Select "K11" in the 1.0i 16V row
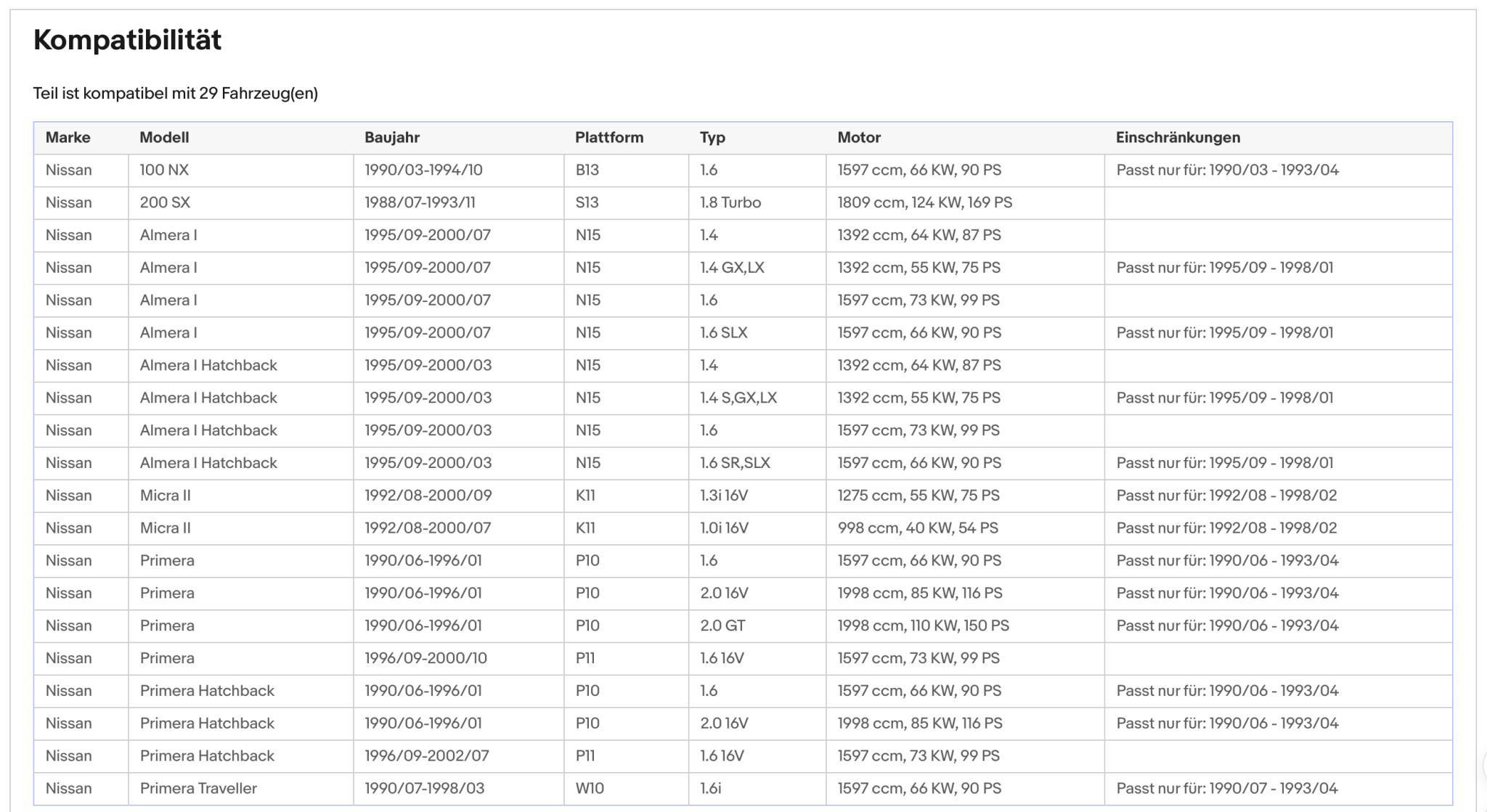Image resolution: width=1487 pixels, height=812 pixels. pos(585,528)
